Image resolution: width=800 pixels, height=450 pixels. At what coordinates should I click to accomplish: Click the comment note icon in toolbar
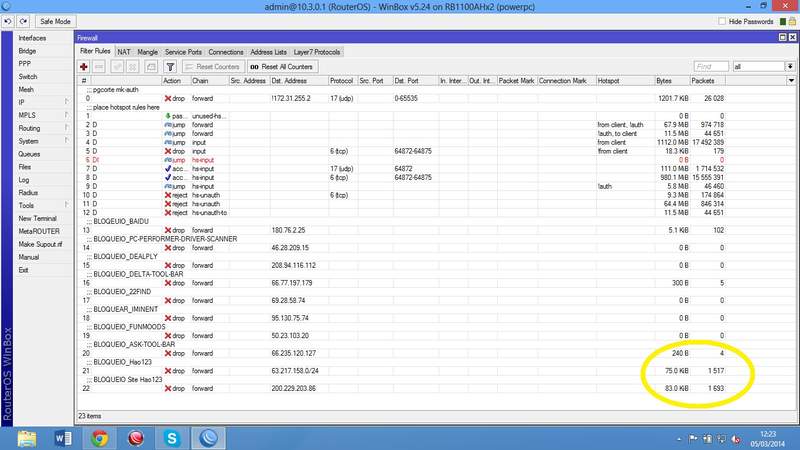pyautogui.click(x=151, y=67)
